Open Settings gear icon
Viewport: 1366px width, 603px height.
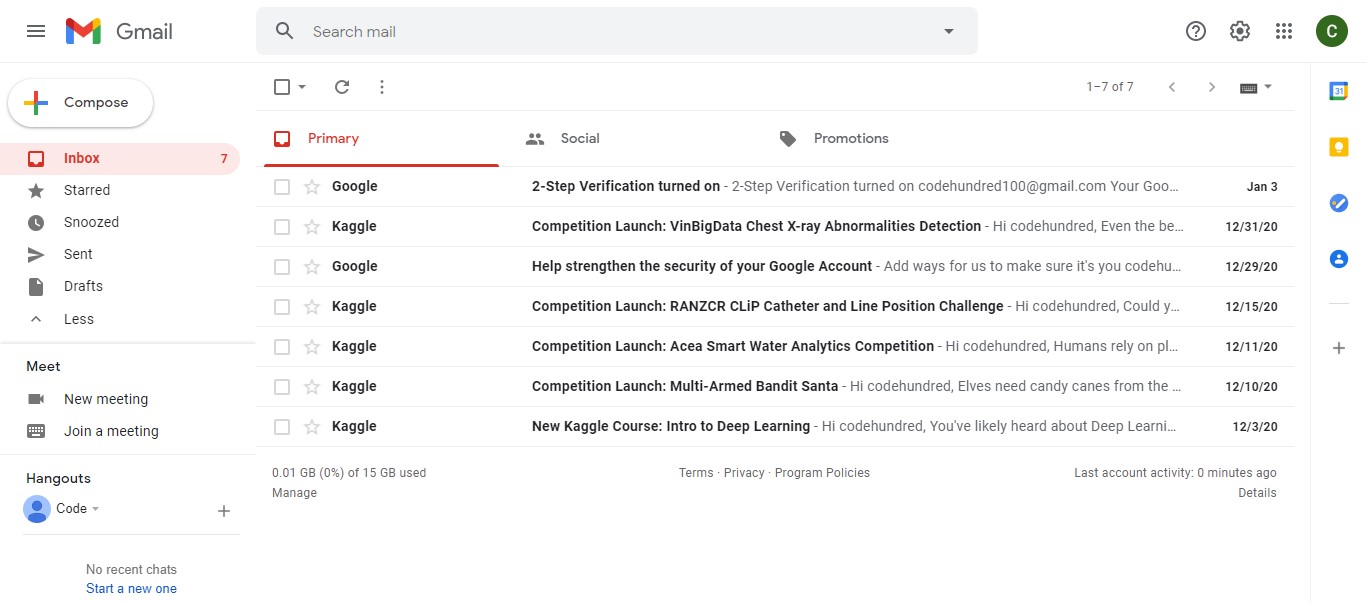[x=1240, y=31]
